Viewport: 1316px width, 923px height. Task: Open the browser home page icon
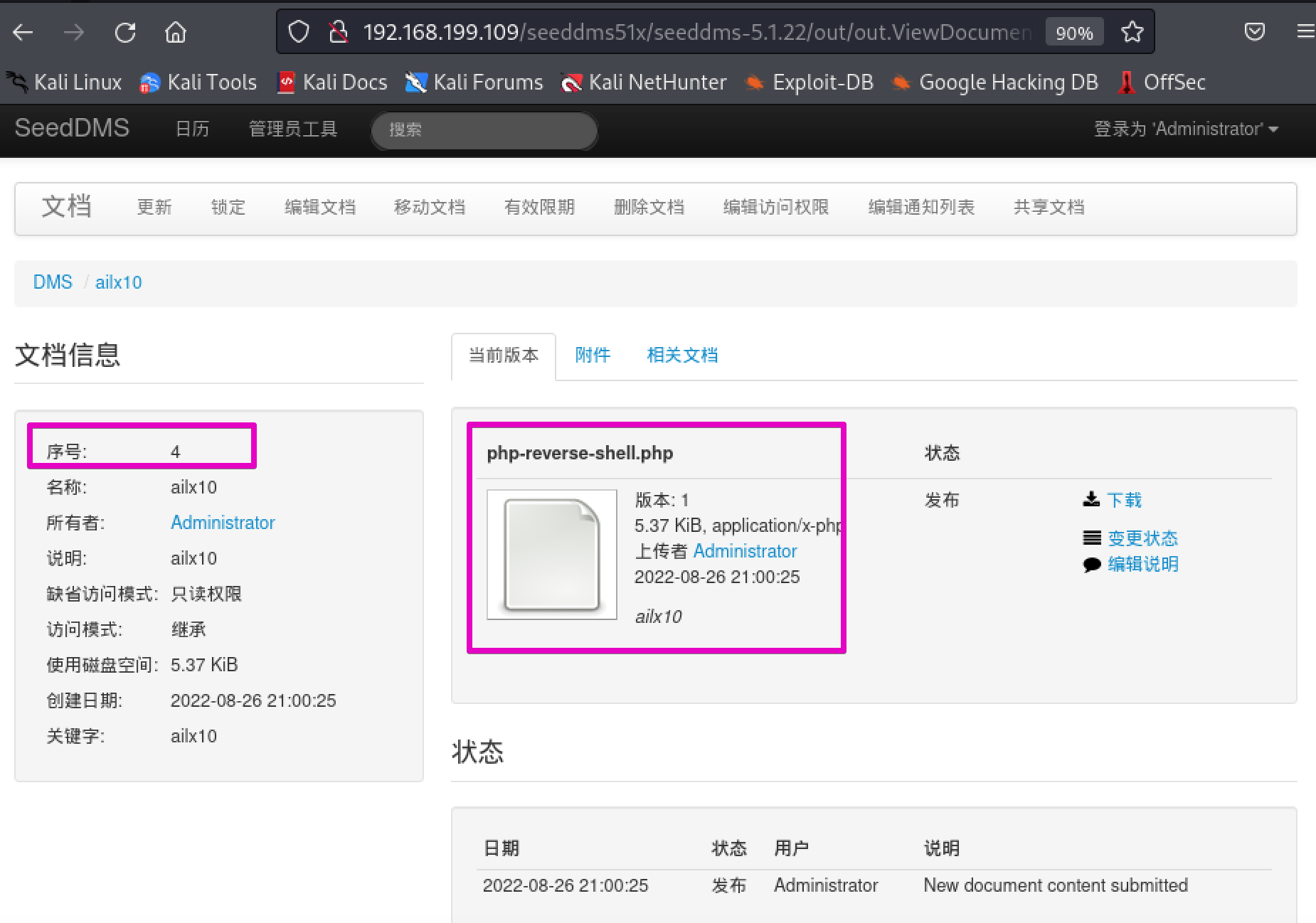[176, 32]
